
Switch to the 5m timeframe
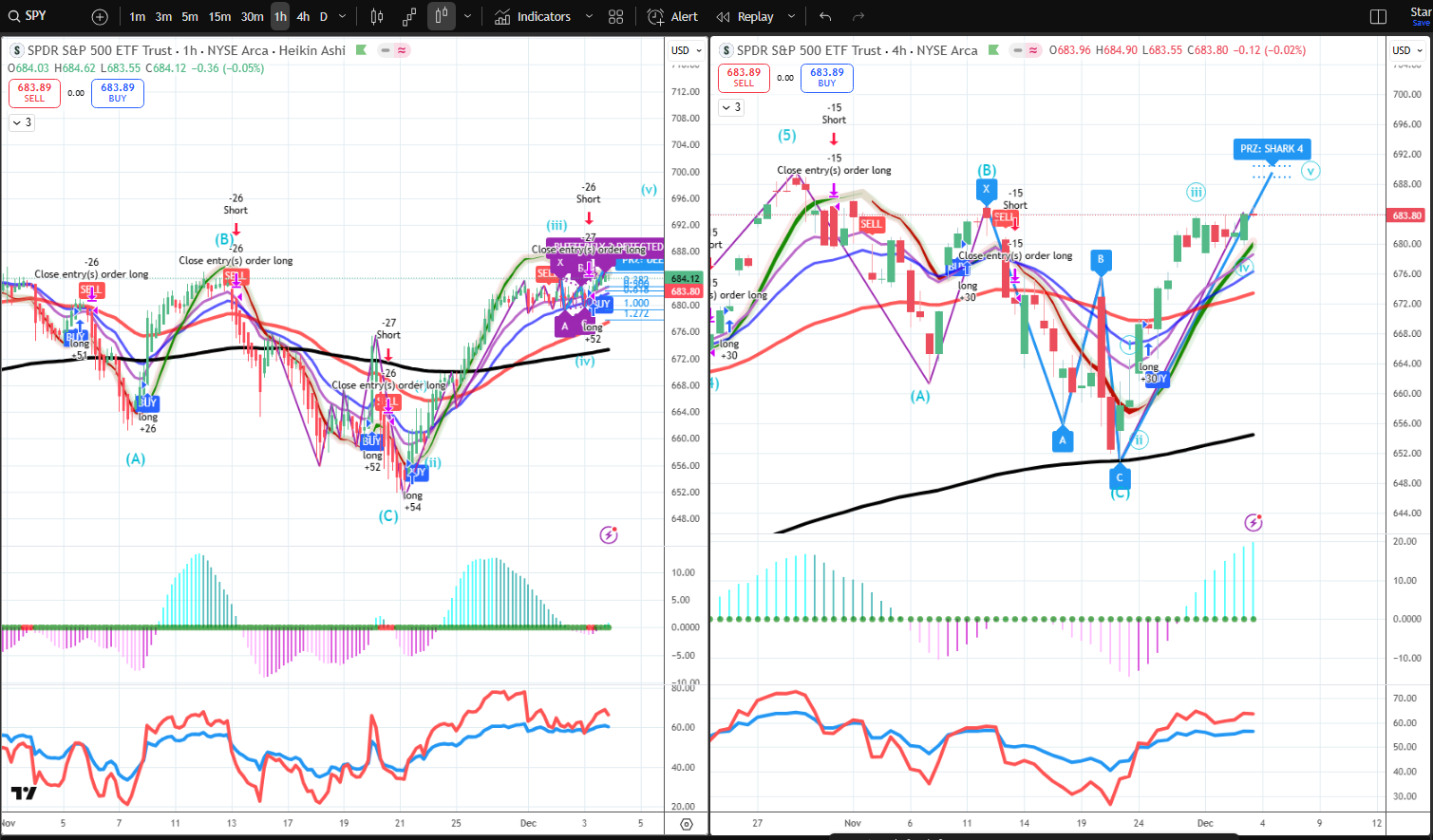pyautogui.click(x=190, y=17)
